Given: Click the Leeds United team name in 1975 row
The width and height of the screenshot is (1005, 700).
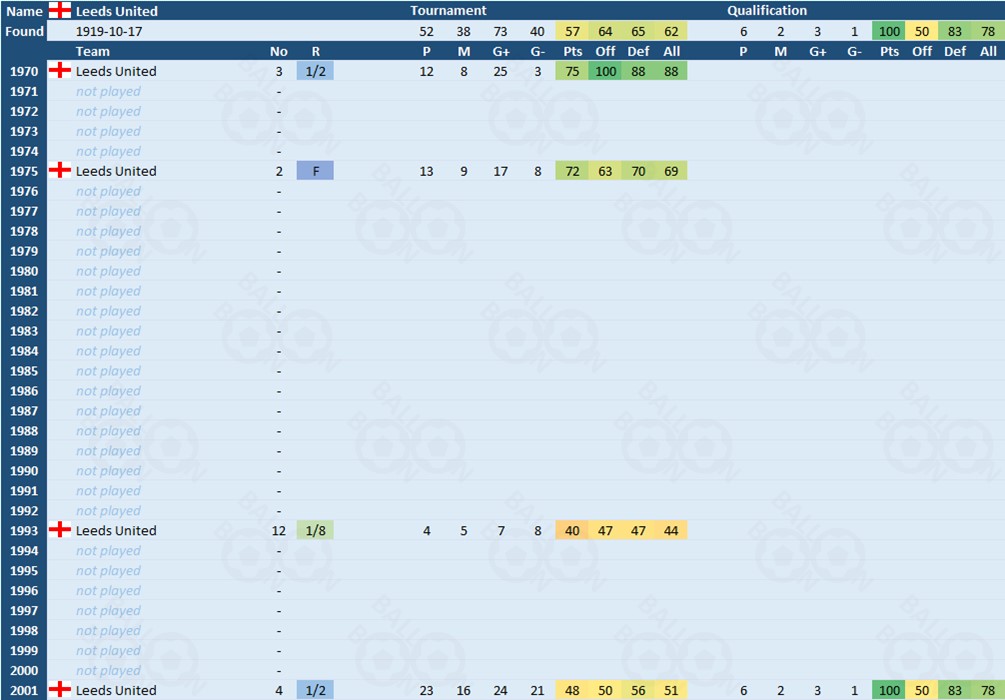Looking at the screenshot, I should point(116,171).
